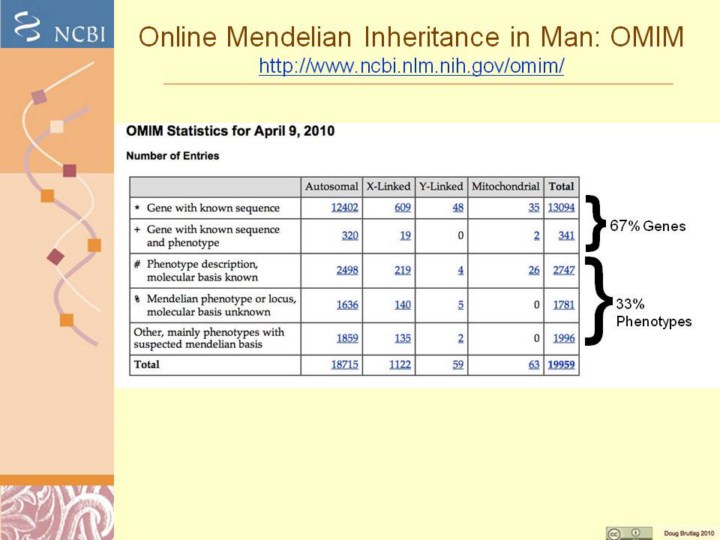720x540 pixels.
Task: Click the 320 autosomal gene and phenotype link
Action: [349, 235]
